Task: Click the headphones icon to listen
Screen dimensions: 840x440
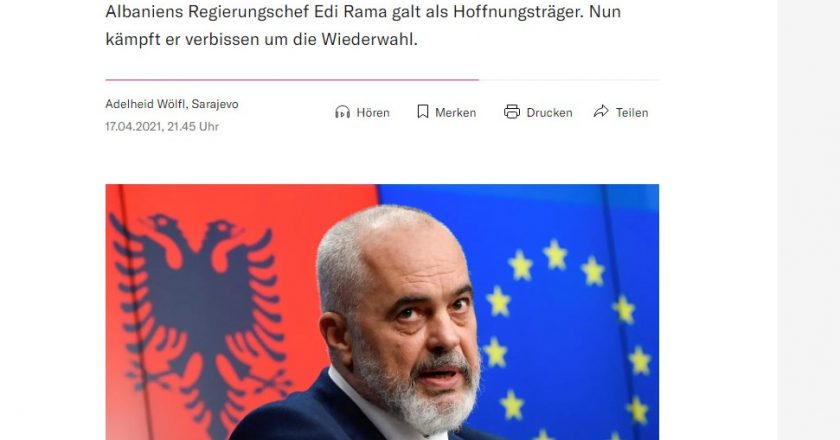Action: pyautogui.click(x=342, y=112)
